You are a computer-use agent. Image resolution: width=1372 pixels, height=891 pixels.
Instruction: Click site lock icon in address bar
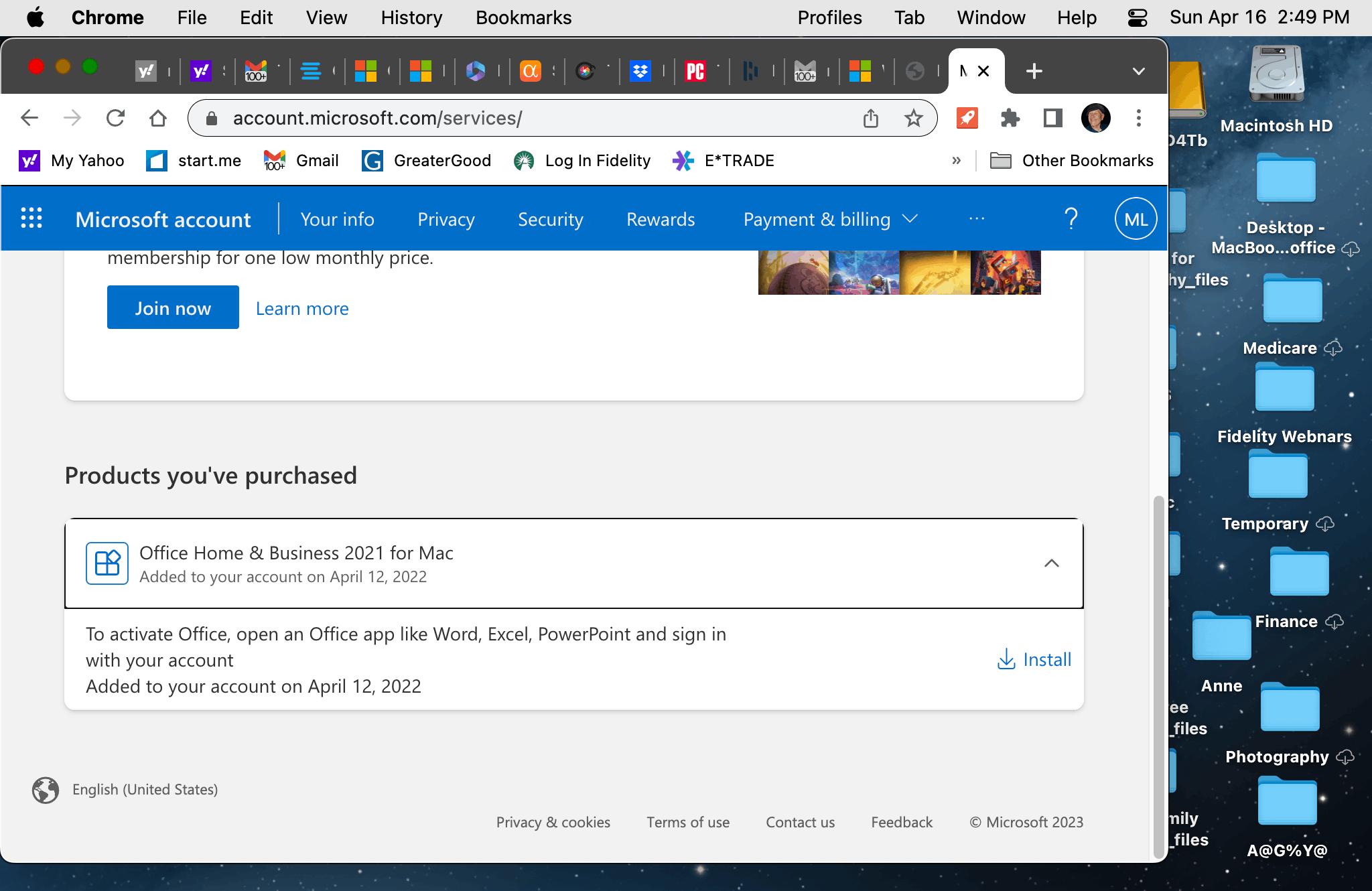point(212,119)
